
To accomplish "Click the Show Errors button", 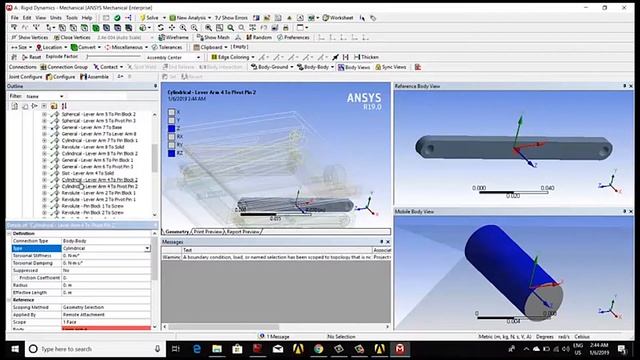I will tap(231, 18).
